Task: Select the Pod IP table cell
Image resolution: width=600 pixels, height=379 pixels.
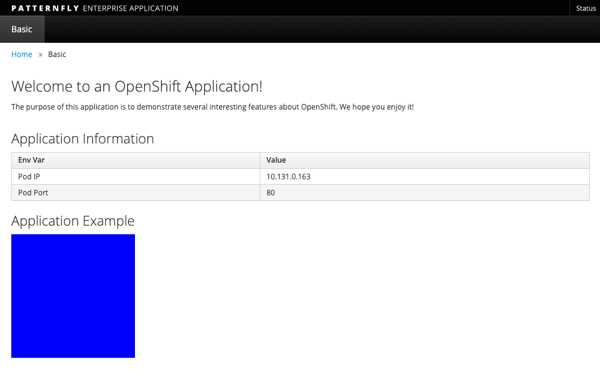Action: pyautogui.click(x=136, y=176)
